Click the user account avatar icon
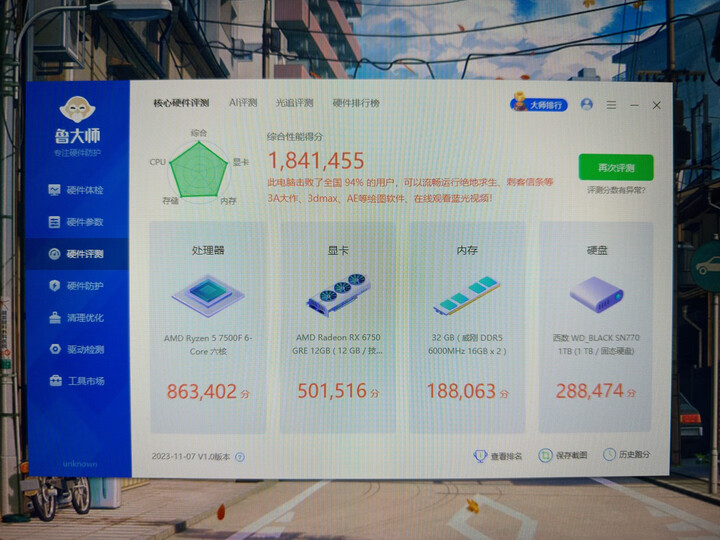This screenshot has width=720, height=540. pyautogui.click(x=586, y=104)
